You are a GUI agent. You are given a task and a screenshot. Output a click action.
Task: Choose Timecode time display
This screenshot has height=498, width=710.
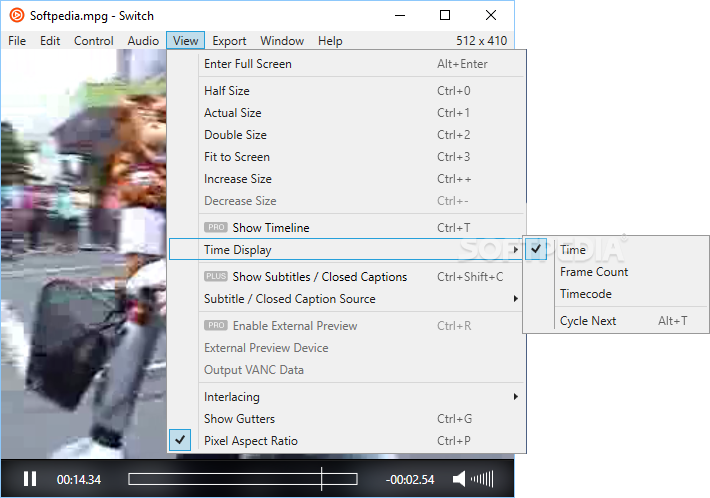pos(617,294)
